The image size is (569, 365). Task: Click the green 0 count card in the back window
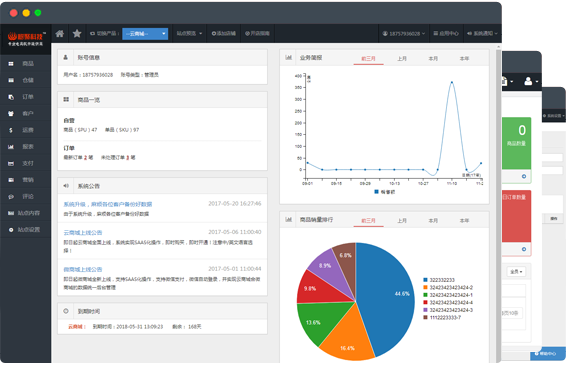(x=516, y=143)
